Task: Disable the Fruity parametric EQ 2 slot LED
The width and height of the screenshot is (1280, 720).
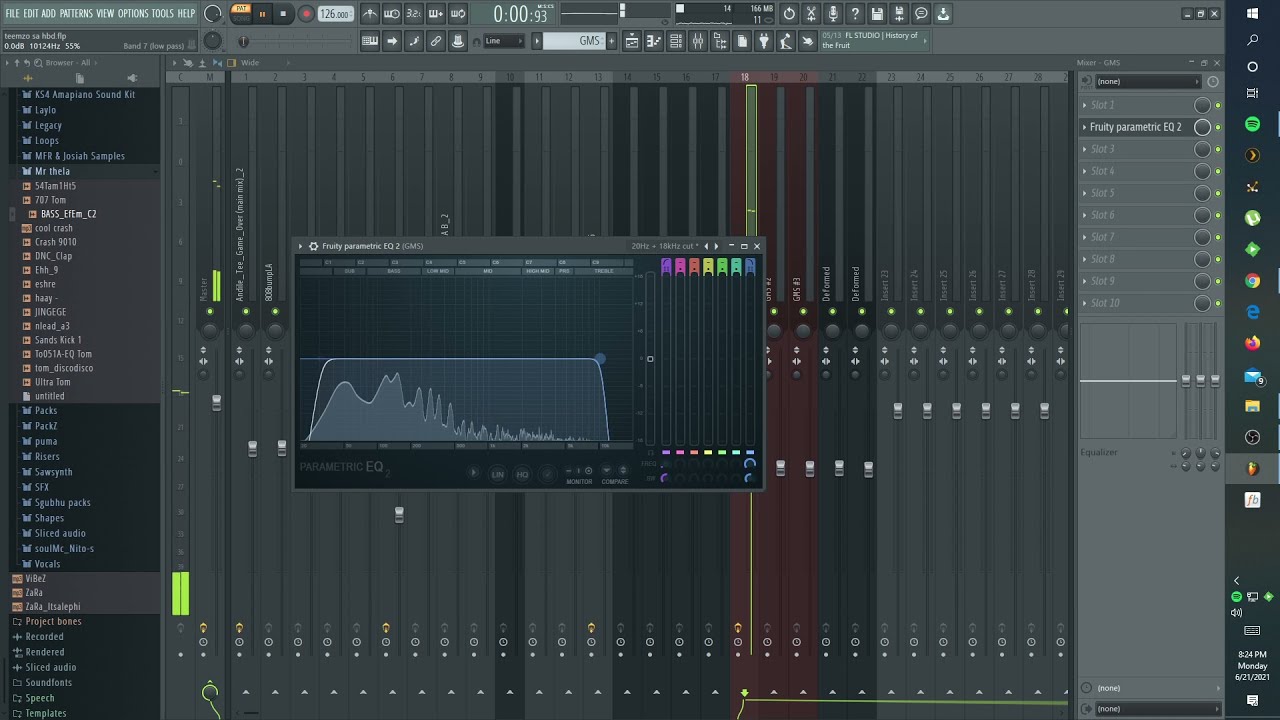Action: click(x=1218, y=127)
